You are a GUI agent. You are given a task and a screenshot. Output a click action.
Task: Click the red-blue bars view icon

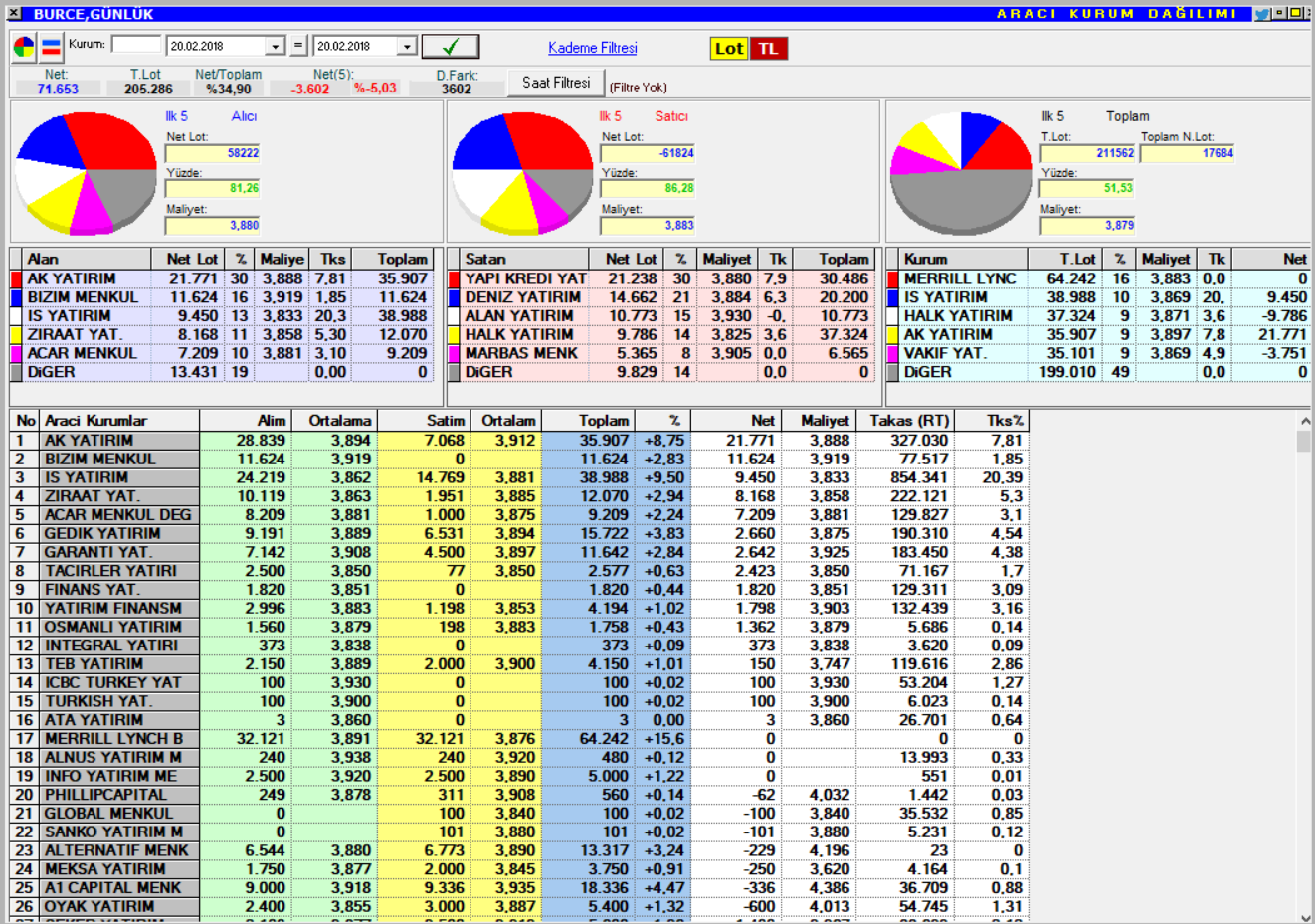[51, 47]
